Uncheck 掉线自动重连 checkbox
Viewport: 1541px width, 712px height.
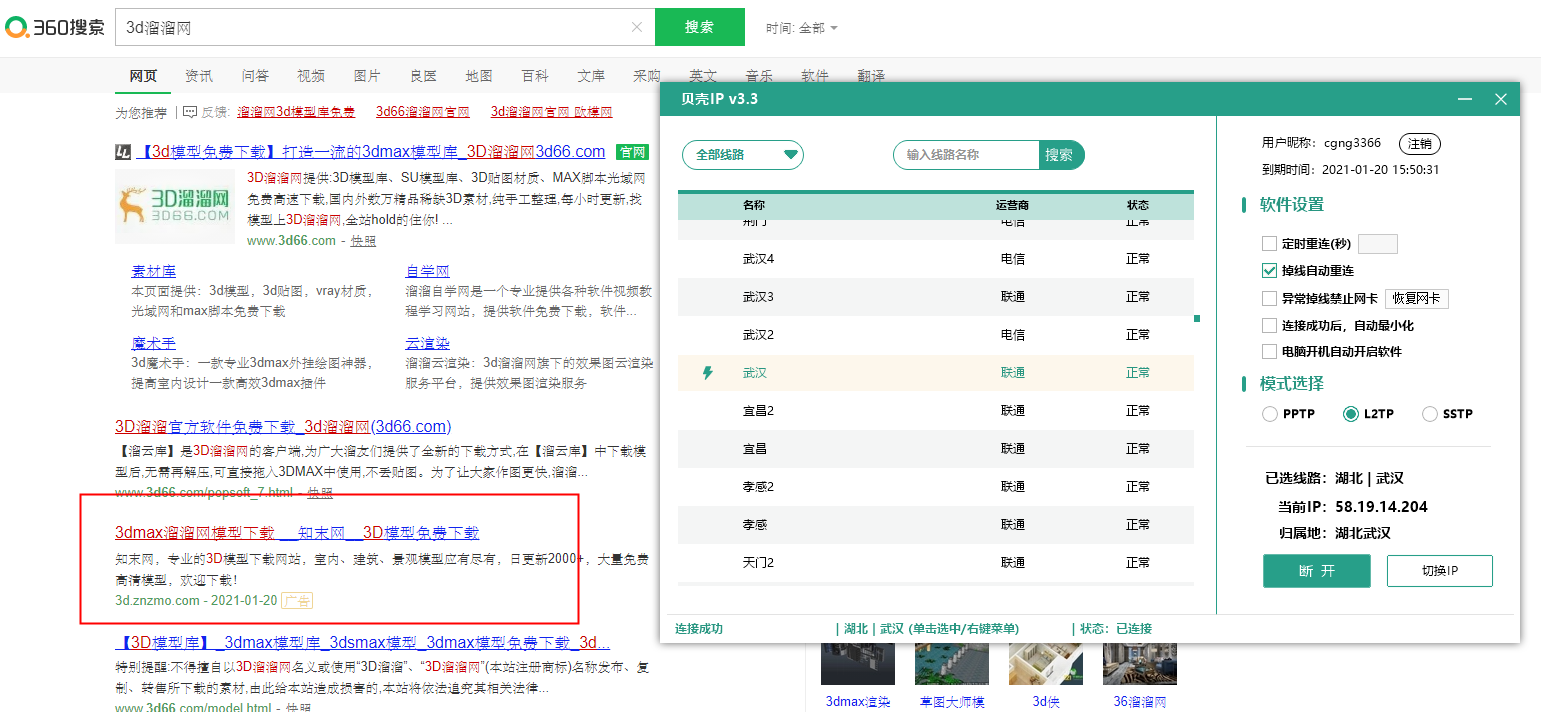tap(1270, 271)
